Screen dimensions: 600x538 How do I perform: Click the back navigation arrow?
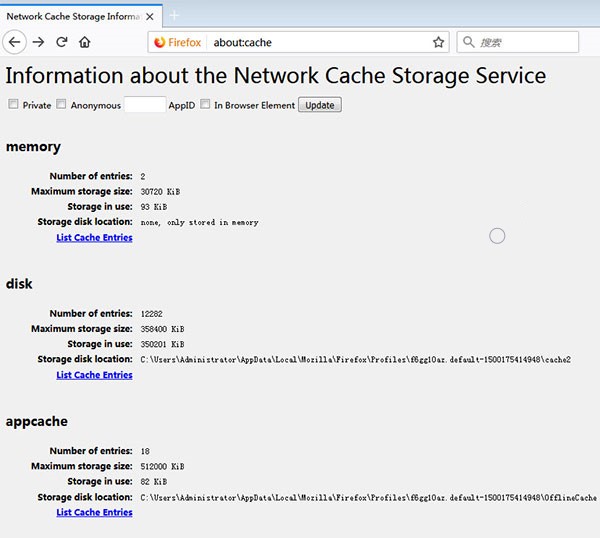point(15,42)
